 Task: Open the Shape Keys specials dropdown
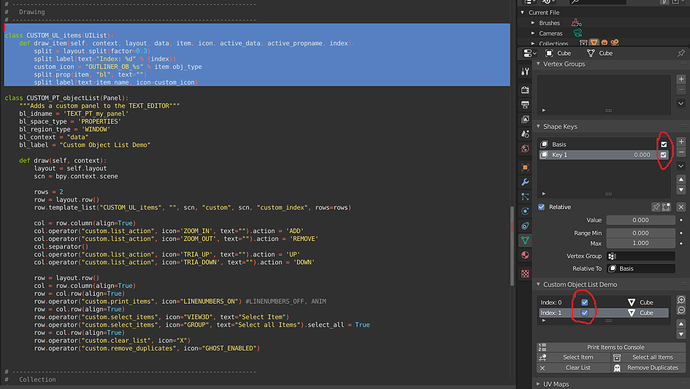(x=681, y=166)
